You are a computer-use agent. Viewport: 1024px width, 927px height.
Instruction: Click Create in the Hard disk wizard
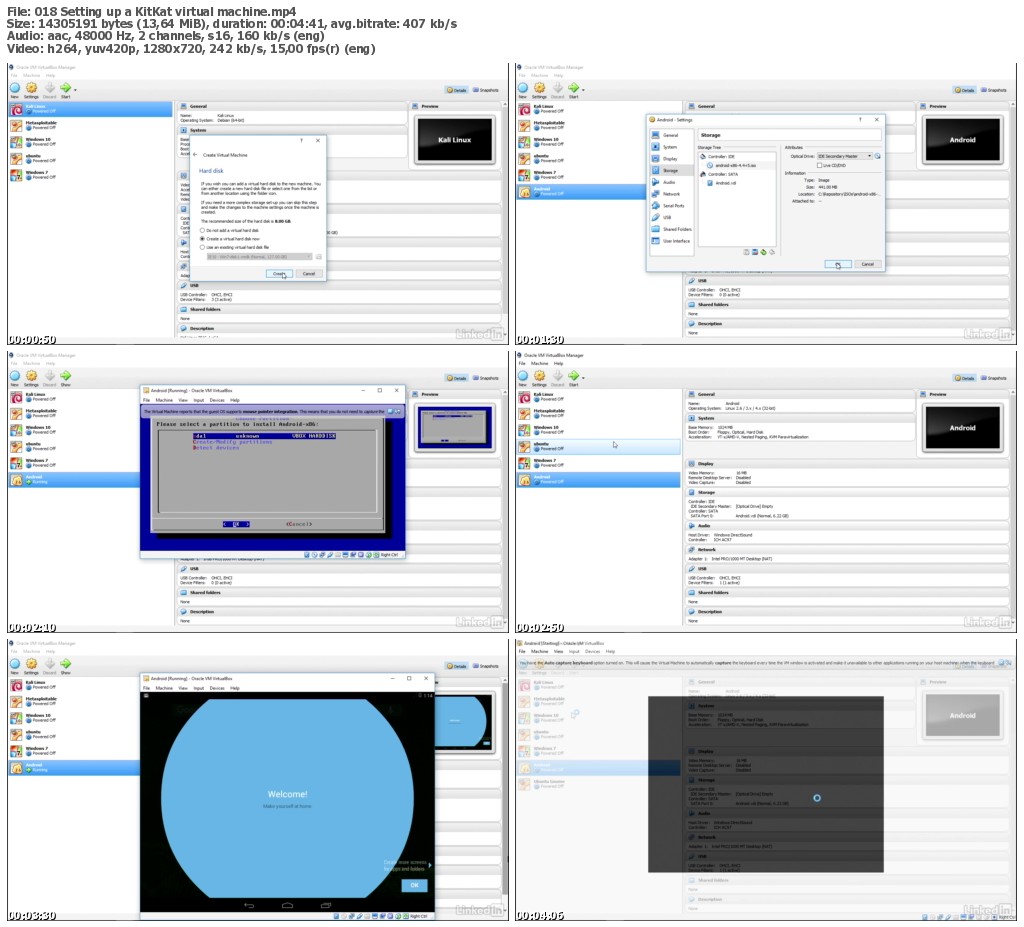(x=280, y=274)
